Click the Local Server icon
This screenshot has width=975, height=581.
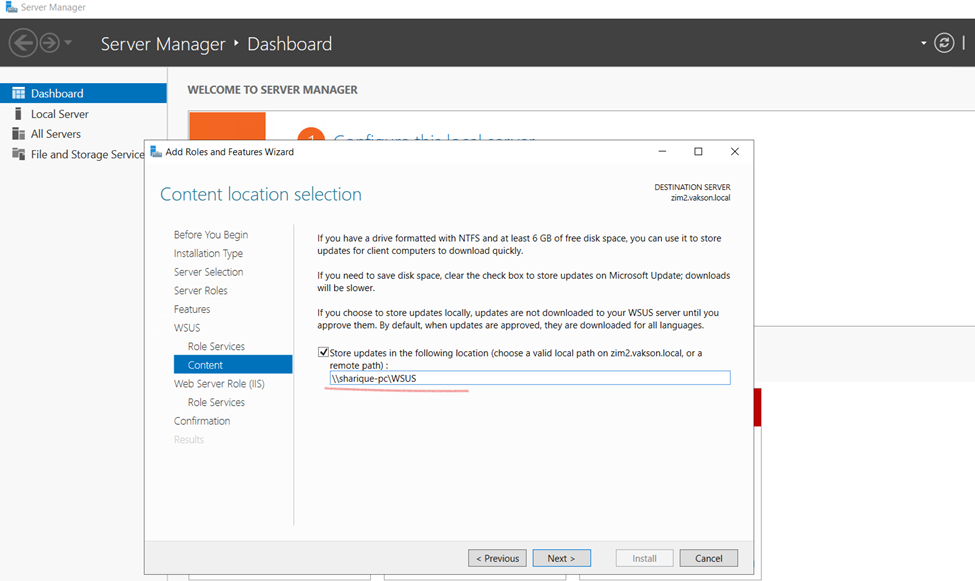tap(18, 114)
